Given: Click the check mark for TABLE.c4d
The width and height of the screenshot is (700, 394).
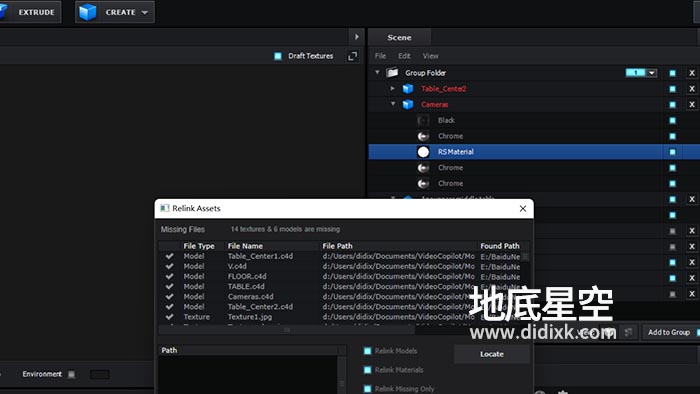Looking at the screenshot, I should click(169, 286).
